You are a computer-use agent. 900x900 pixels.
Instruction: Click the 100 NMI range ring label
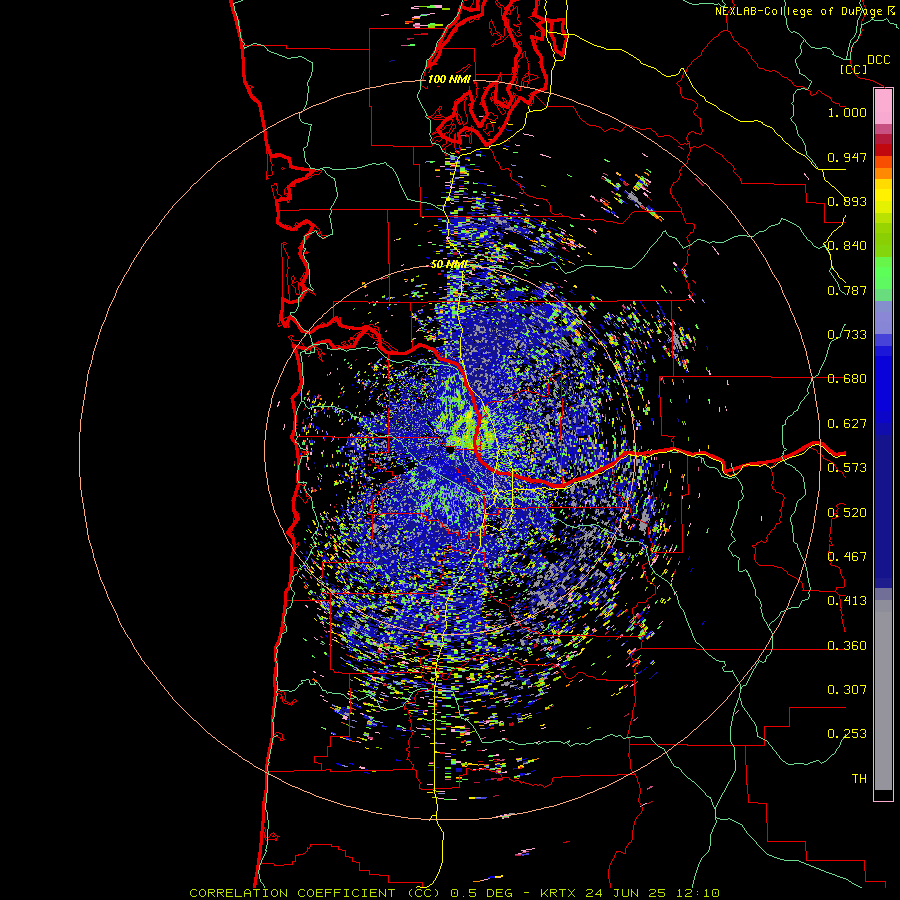pyautogui.click(x=449, y=79)
